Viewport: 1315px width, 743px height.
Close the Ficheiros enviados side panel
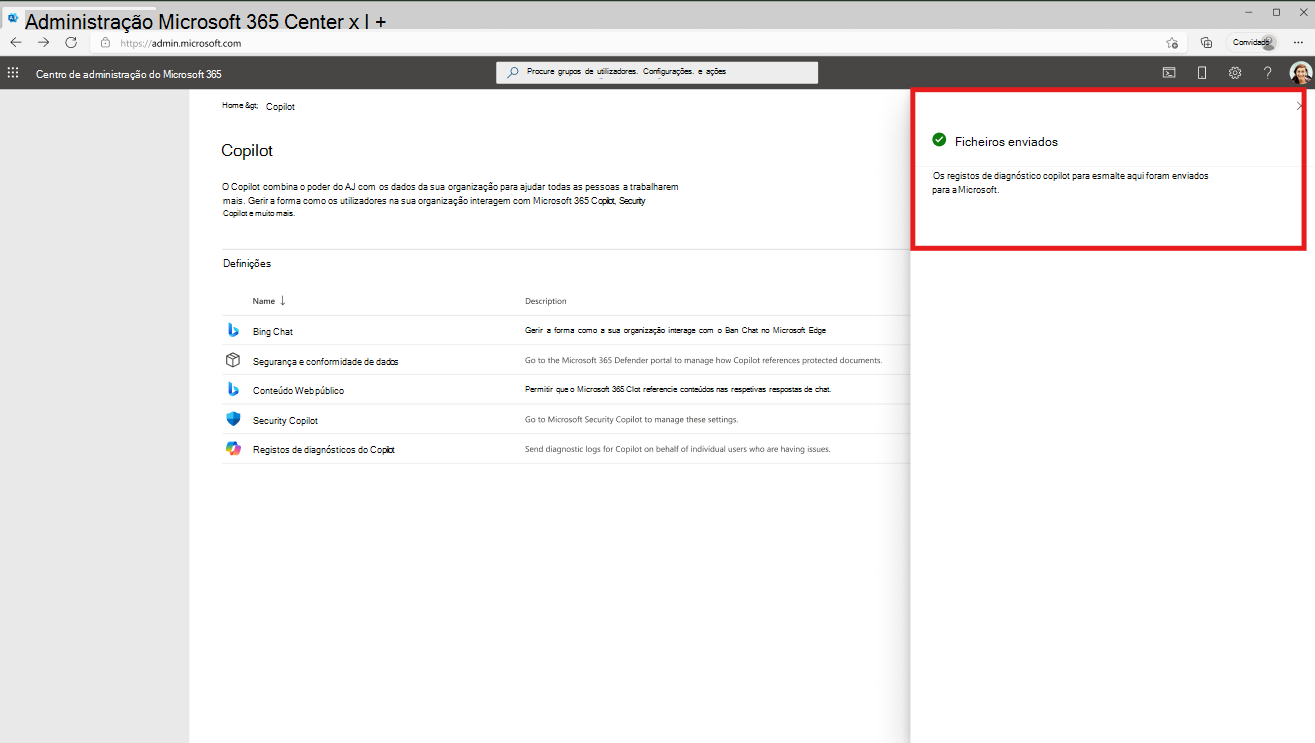tap(1299, 105)
